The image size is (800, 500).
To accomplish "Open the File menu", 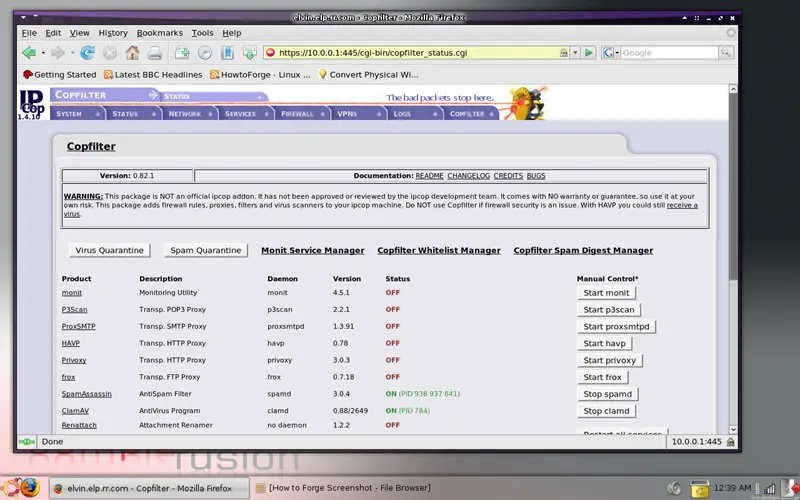I will click(29, 33).
